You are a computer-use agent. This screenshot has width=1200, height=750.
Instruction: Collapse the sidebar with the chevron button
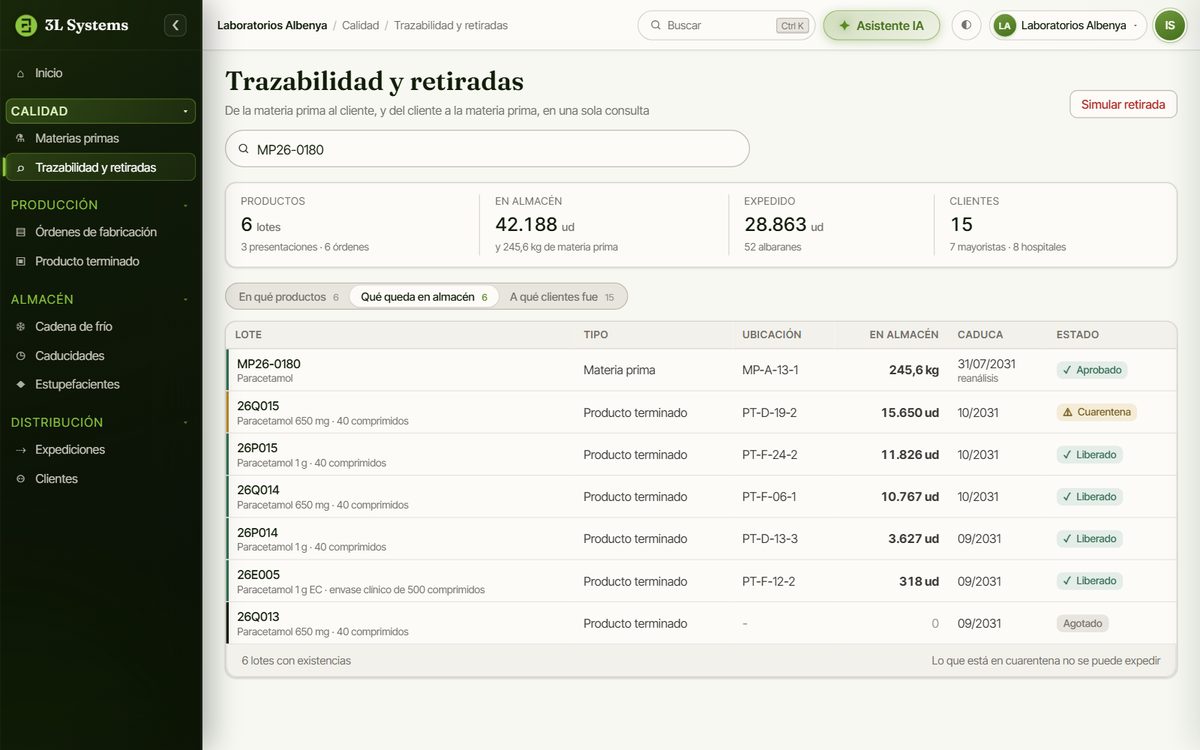[176, 25]
